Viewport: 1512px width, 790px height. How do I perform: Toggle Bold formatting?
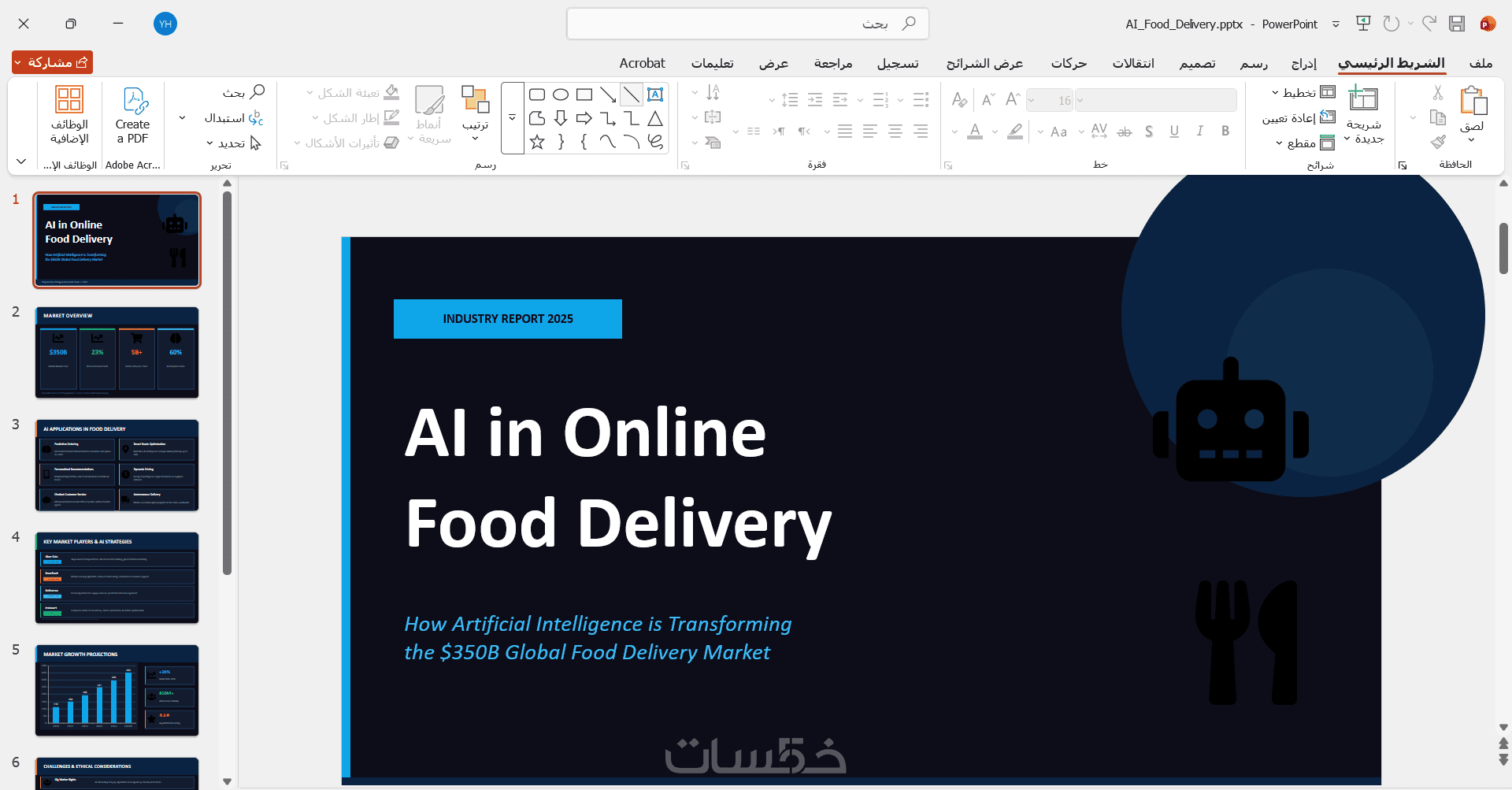[x=1225, y=131]
